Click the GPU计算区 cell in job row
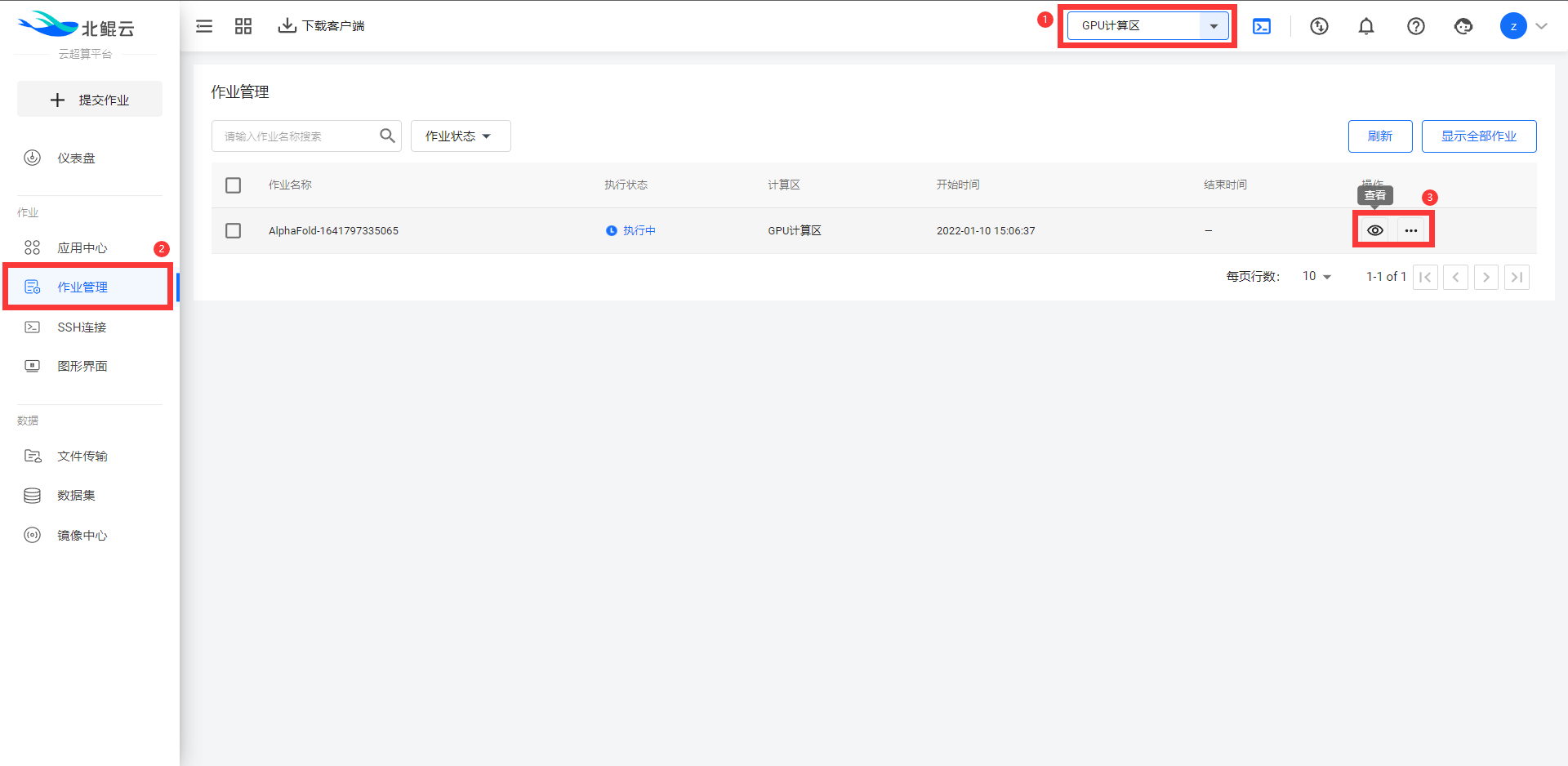 point(795,231)
